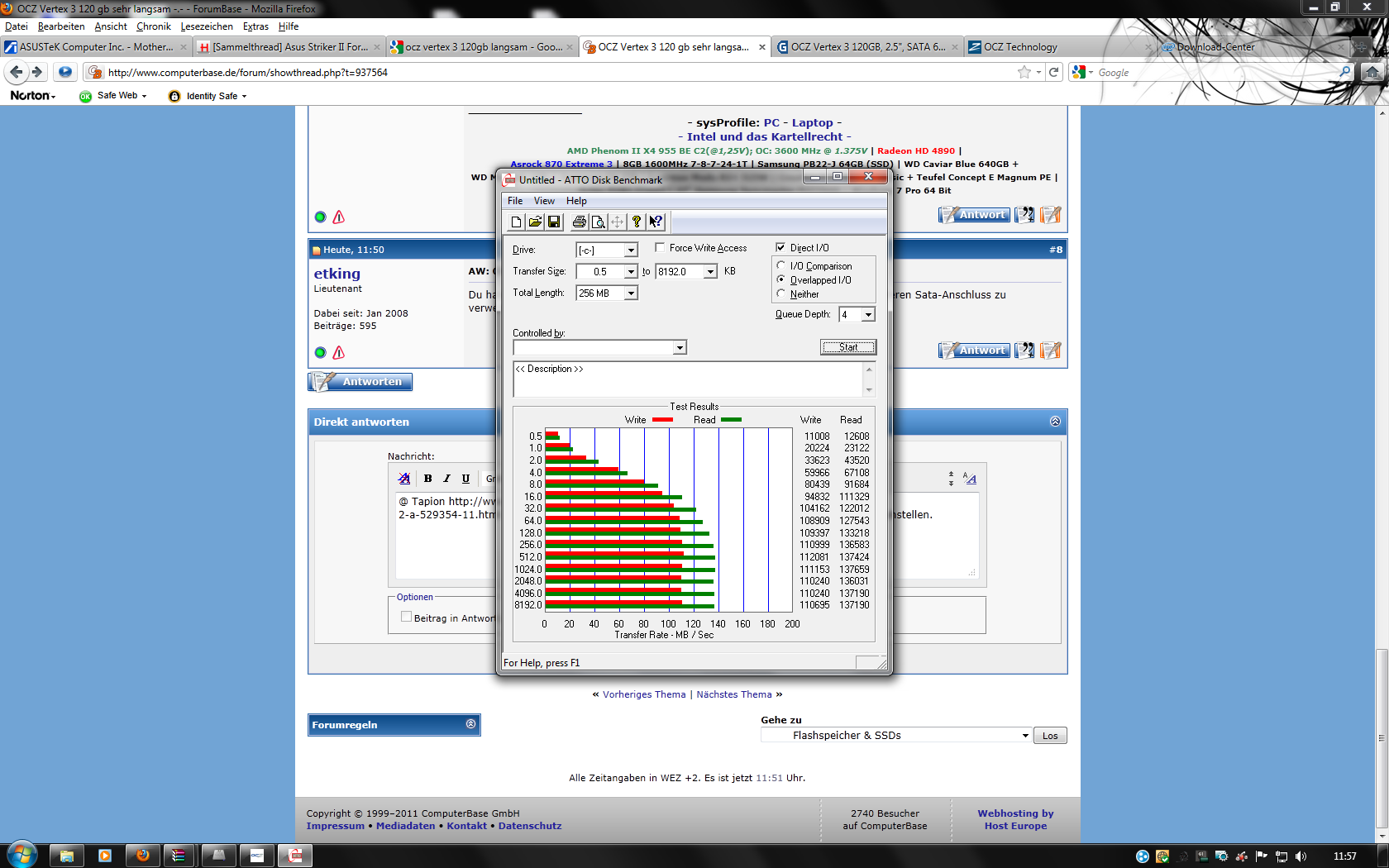The width and height of the screenshot is (1389, 868).
Task: Click the Antwort button in post #8
Action: click(974, 351)
